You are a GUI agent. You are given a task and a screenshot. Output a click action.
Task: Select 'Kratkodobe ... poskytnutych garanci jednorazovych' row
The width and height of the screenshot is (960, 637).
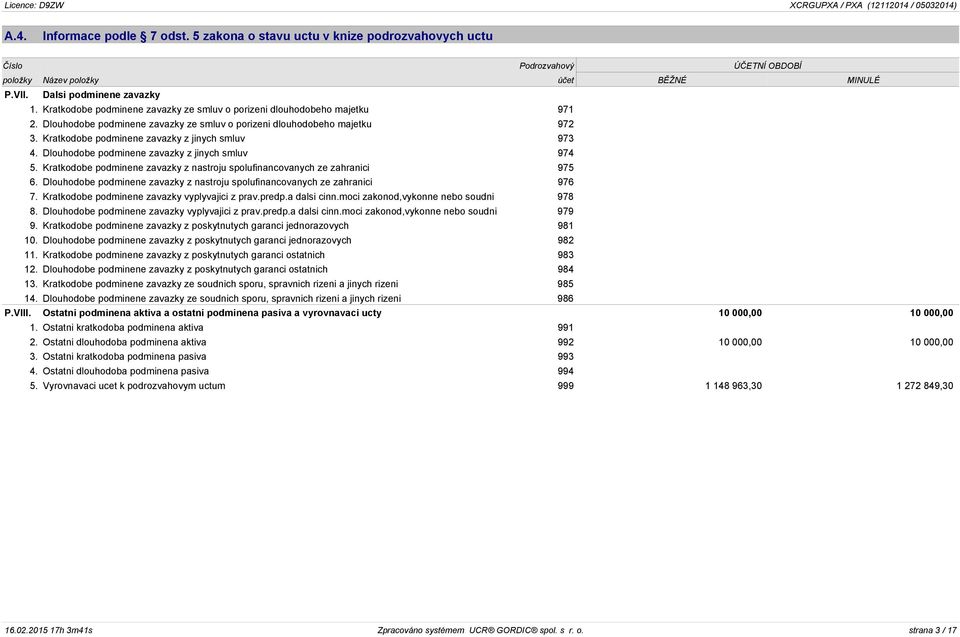480,226
